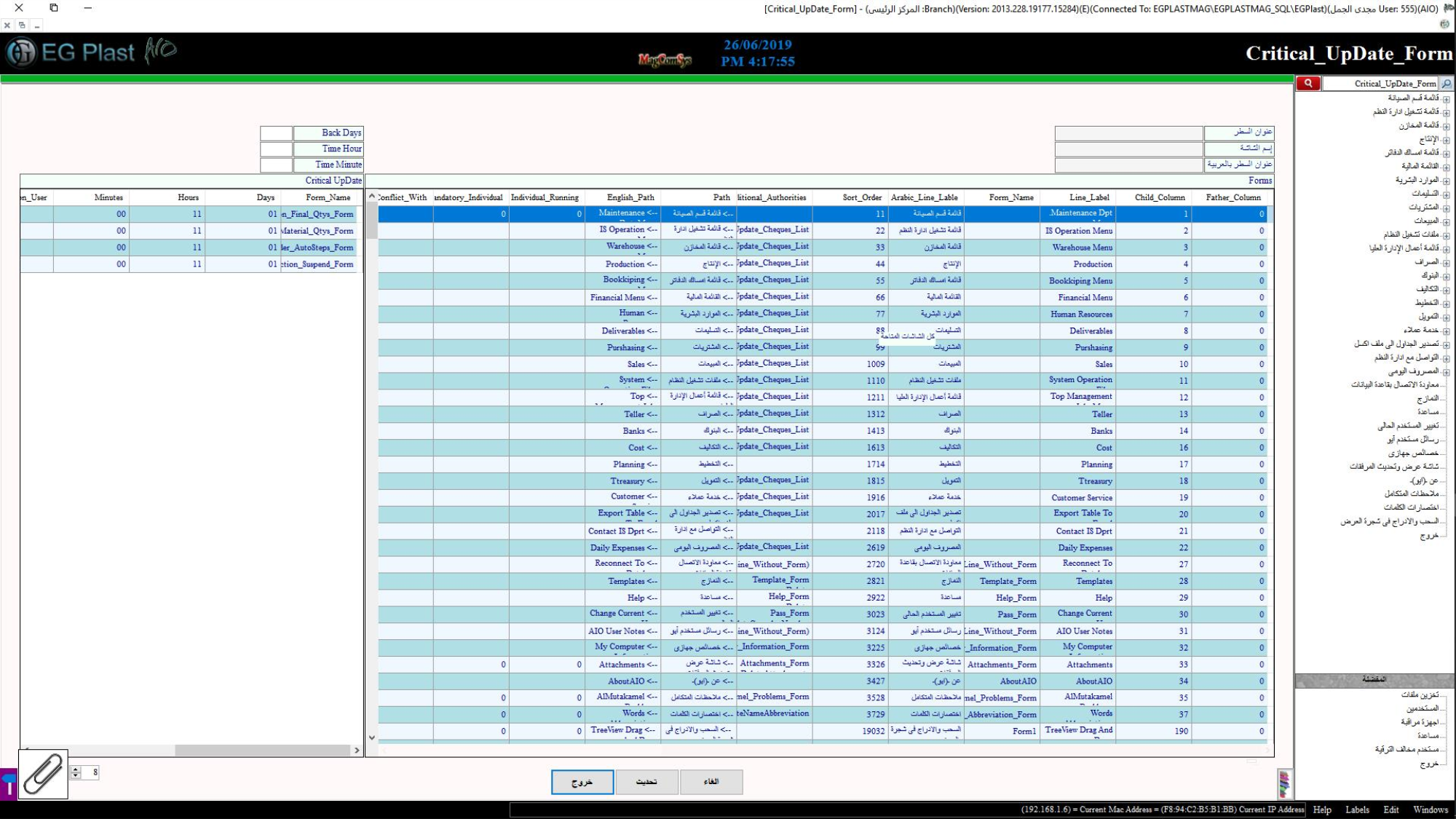
Task: Click the تحديث update button
Action: [x=646, y=782]
